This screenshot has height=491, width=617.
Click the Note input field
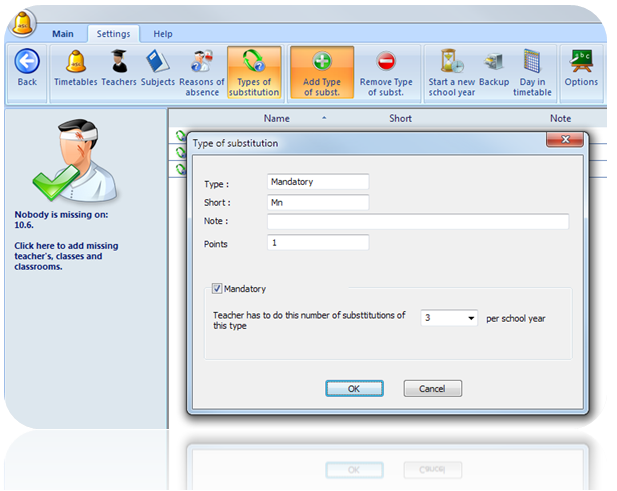(418, 221)
